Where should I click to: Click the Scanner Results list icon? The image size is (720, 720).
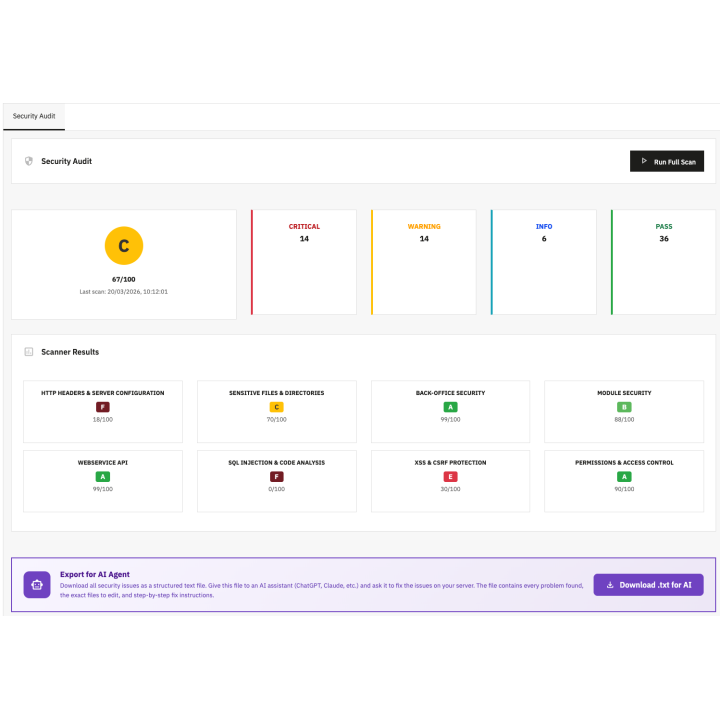coord(29,352)
